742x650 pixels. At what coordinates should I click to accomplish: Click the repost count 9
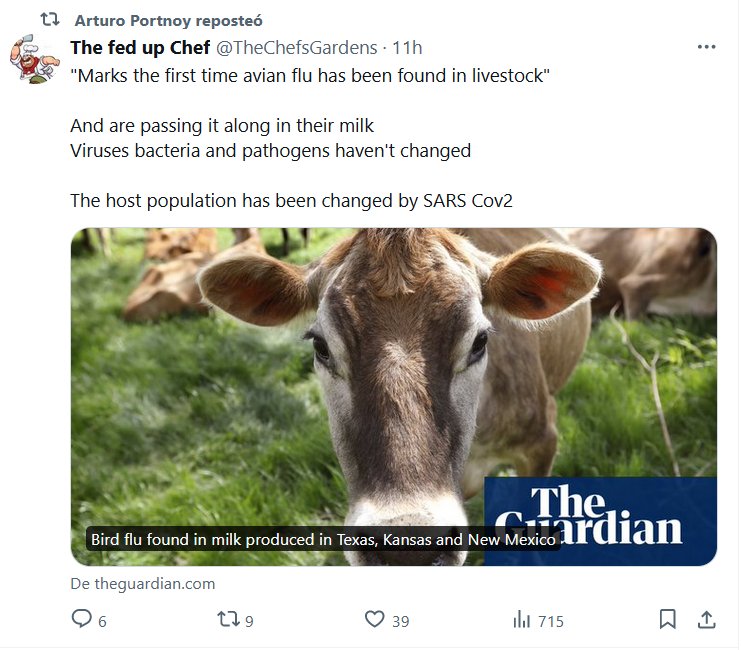249,621
